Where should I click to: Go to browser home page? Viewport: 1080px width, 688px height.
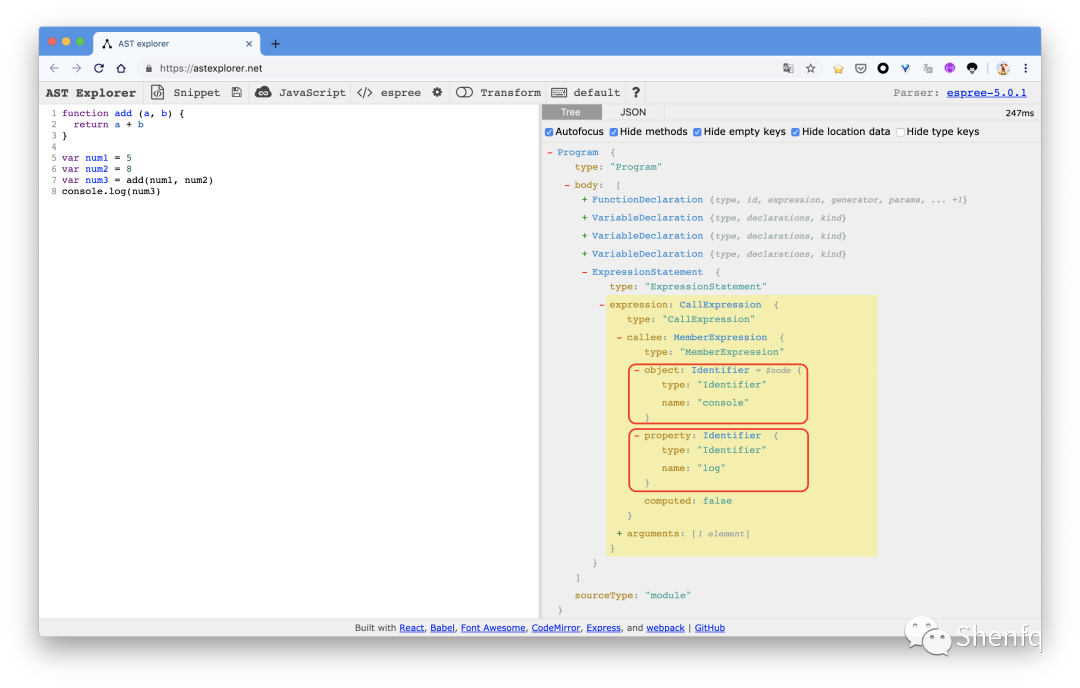pos(121,68)
